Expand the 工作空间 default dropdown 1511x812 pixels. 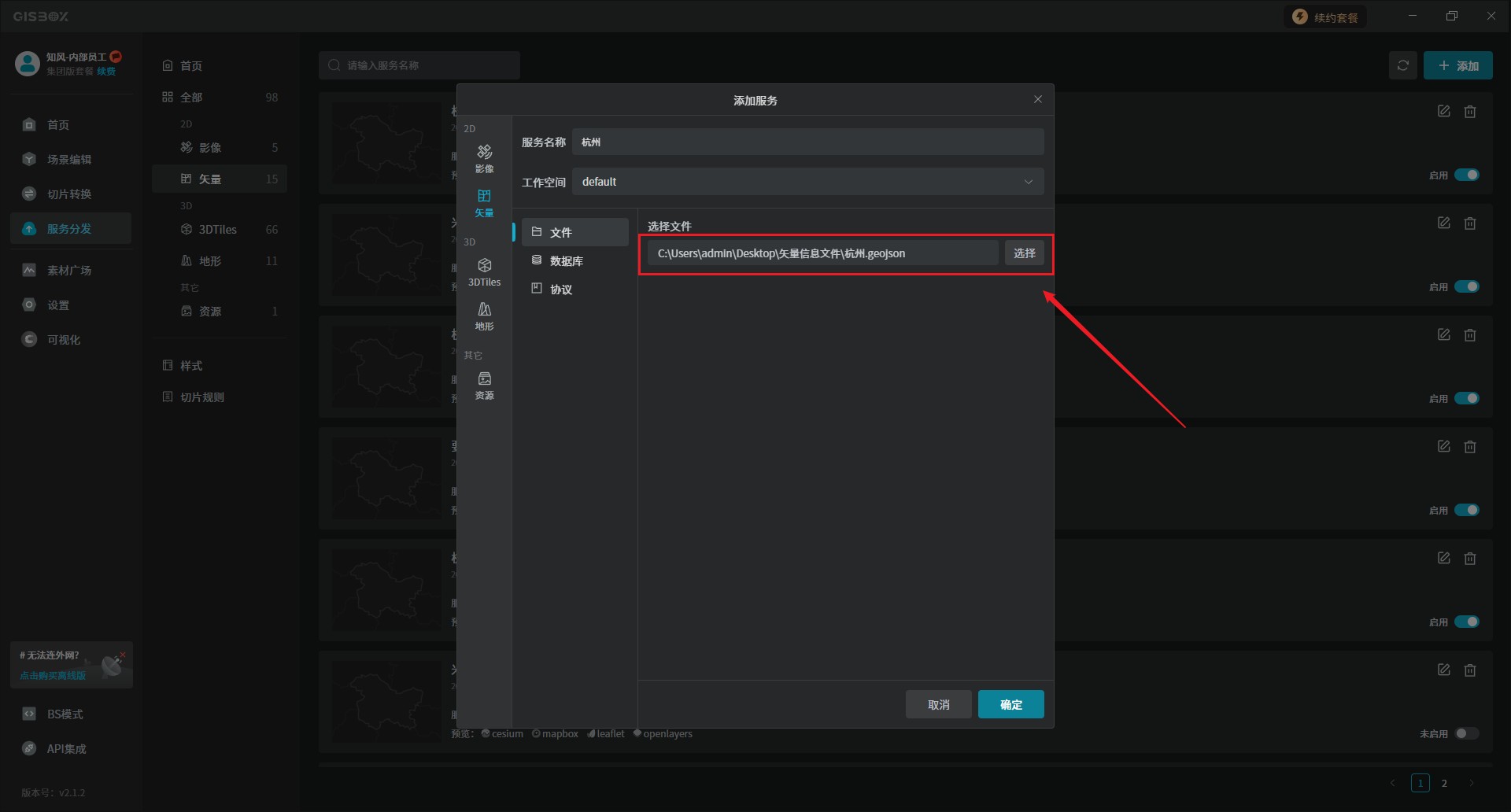pyautogui.click(x=807, y=182)
